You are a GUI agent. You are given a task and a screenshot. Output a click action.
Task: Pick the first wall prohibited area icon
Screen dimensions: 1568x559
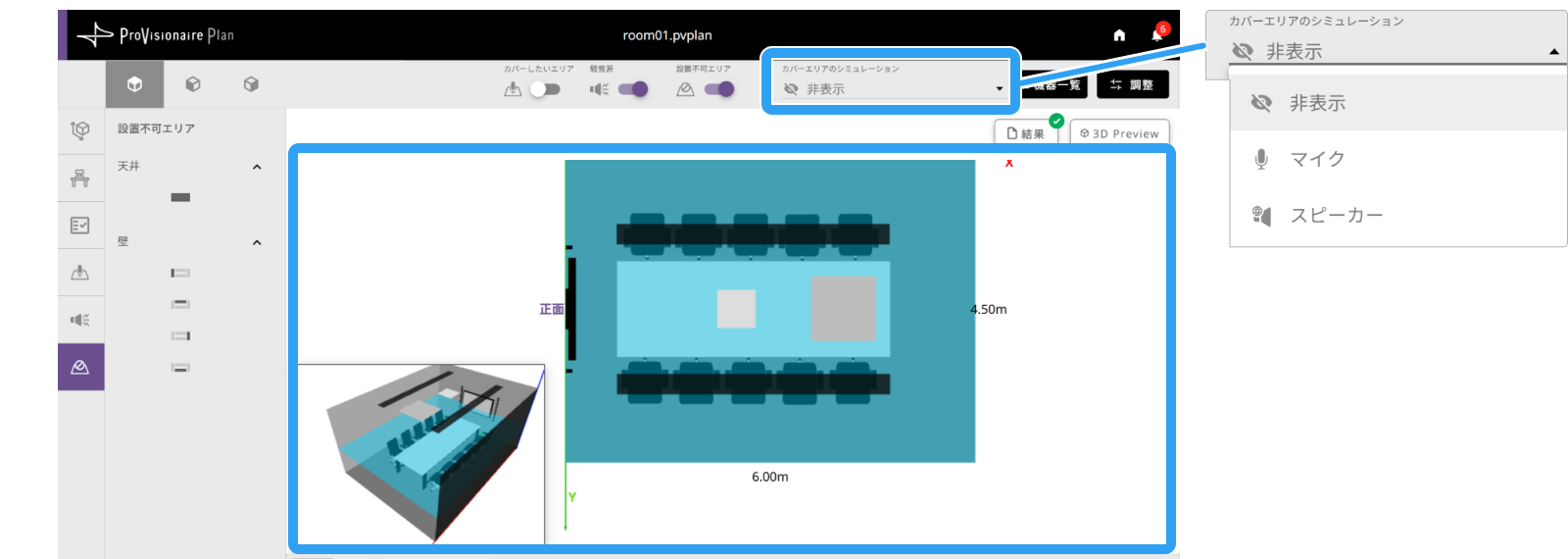click(180, 273)
